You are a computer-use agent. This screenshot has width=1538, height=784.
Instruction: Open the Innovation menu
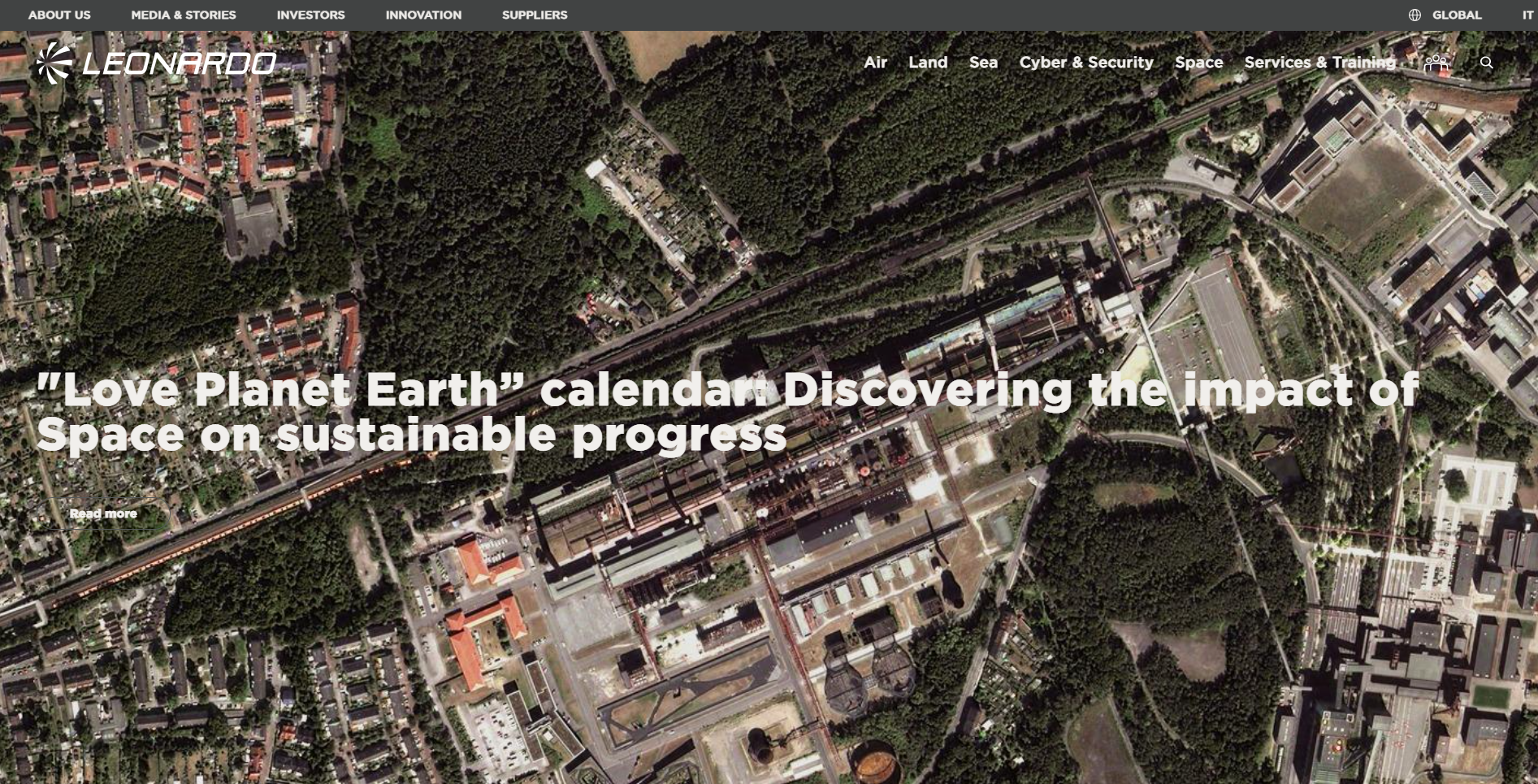point(423,15)
